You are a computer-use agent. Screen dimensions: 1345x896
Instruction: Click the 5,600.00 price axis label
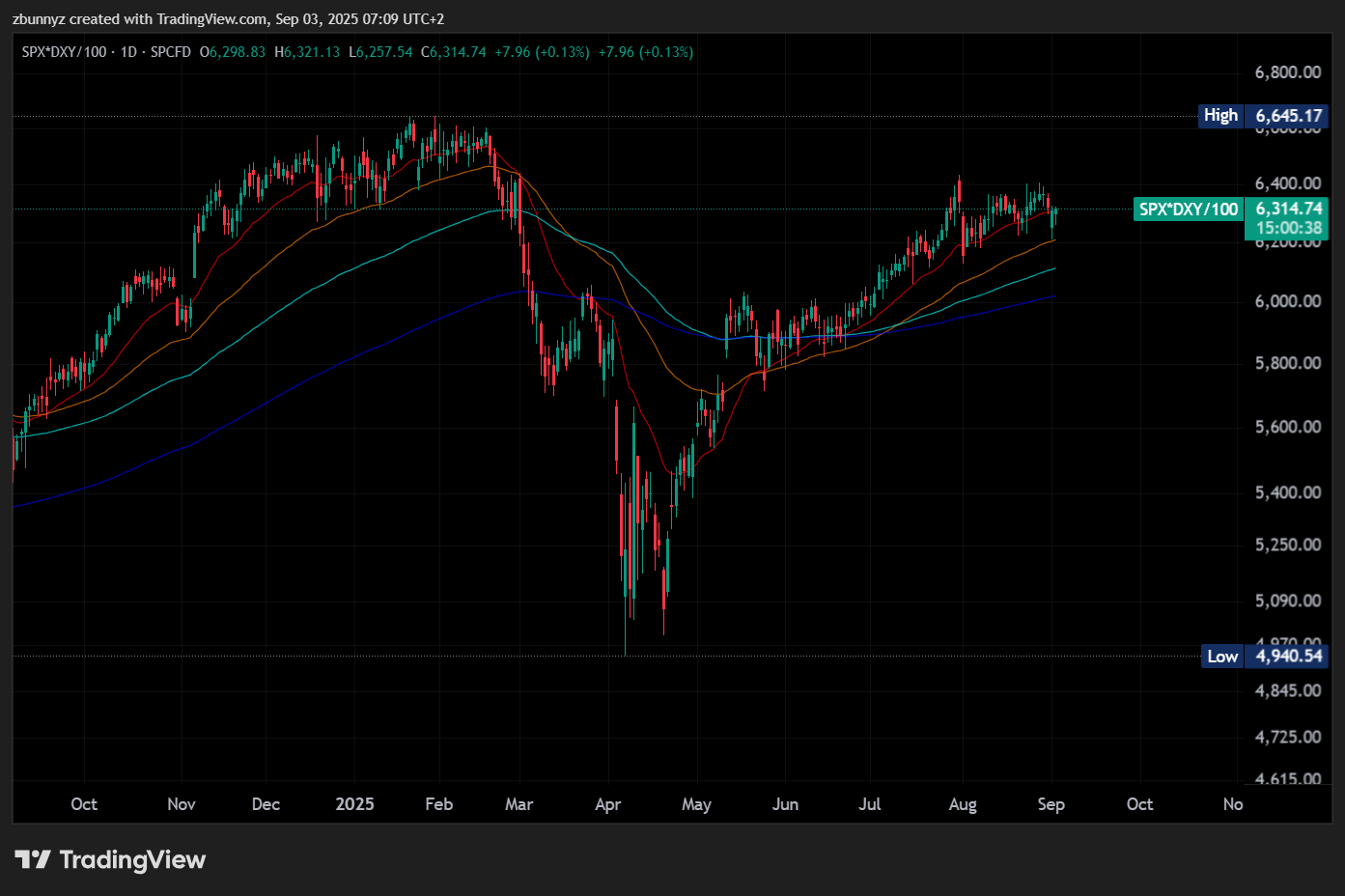(1288, 427)
